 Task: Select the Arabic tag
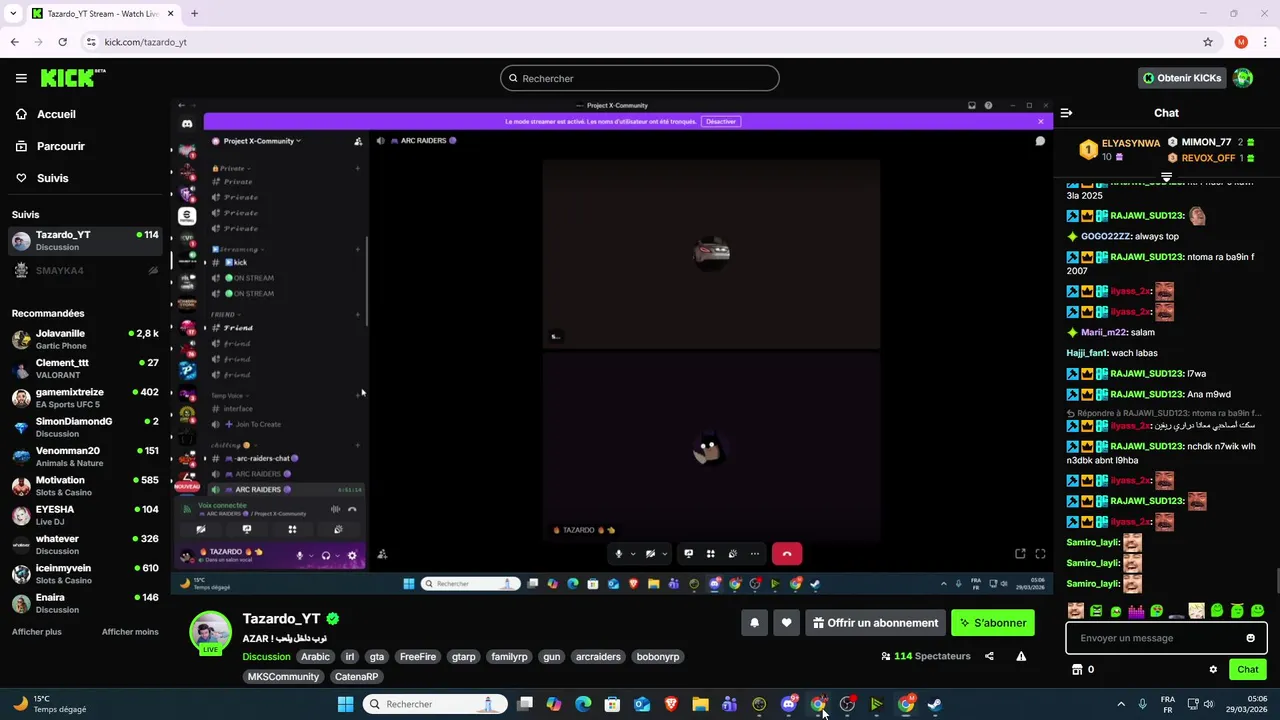pyautogui.click(x=315, y=657)
